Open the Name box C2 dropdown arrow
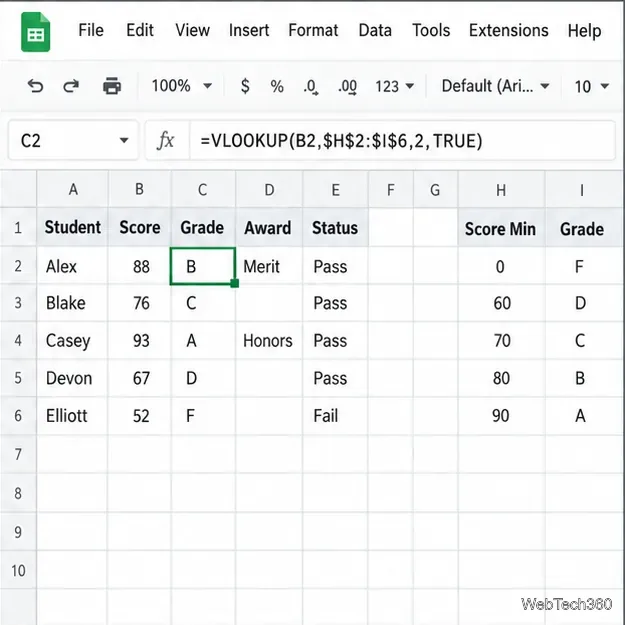 (124, 140)
